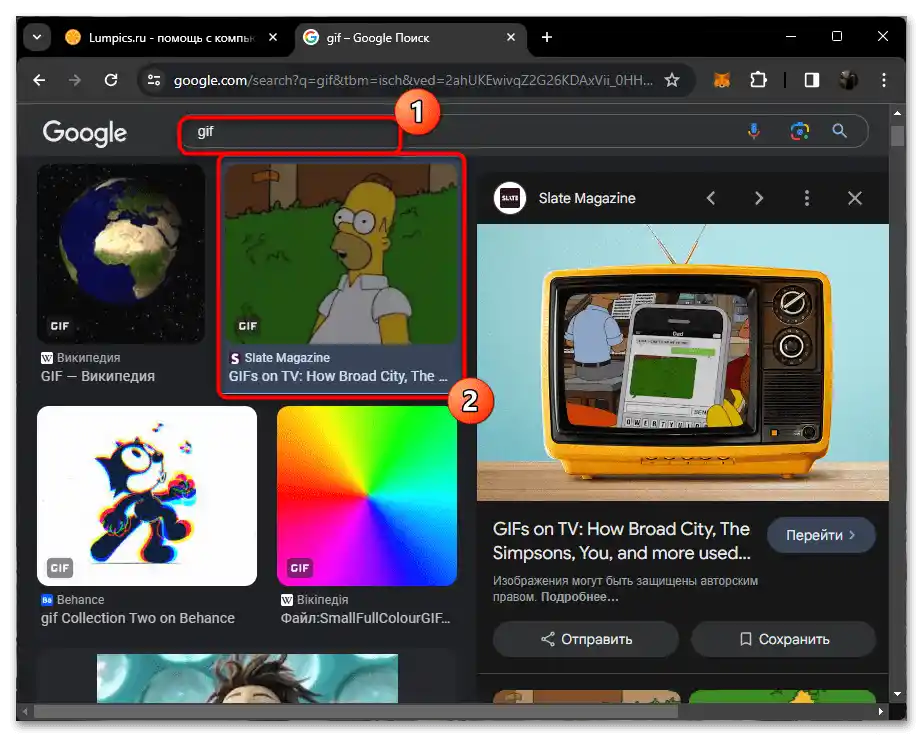Screen dimensions: 923x737
Task: Open the tab search dropdown arrow
Action: [x=36, y=37]
